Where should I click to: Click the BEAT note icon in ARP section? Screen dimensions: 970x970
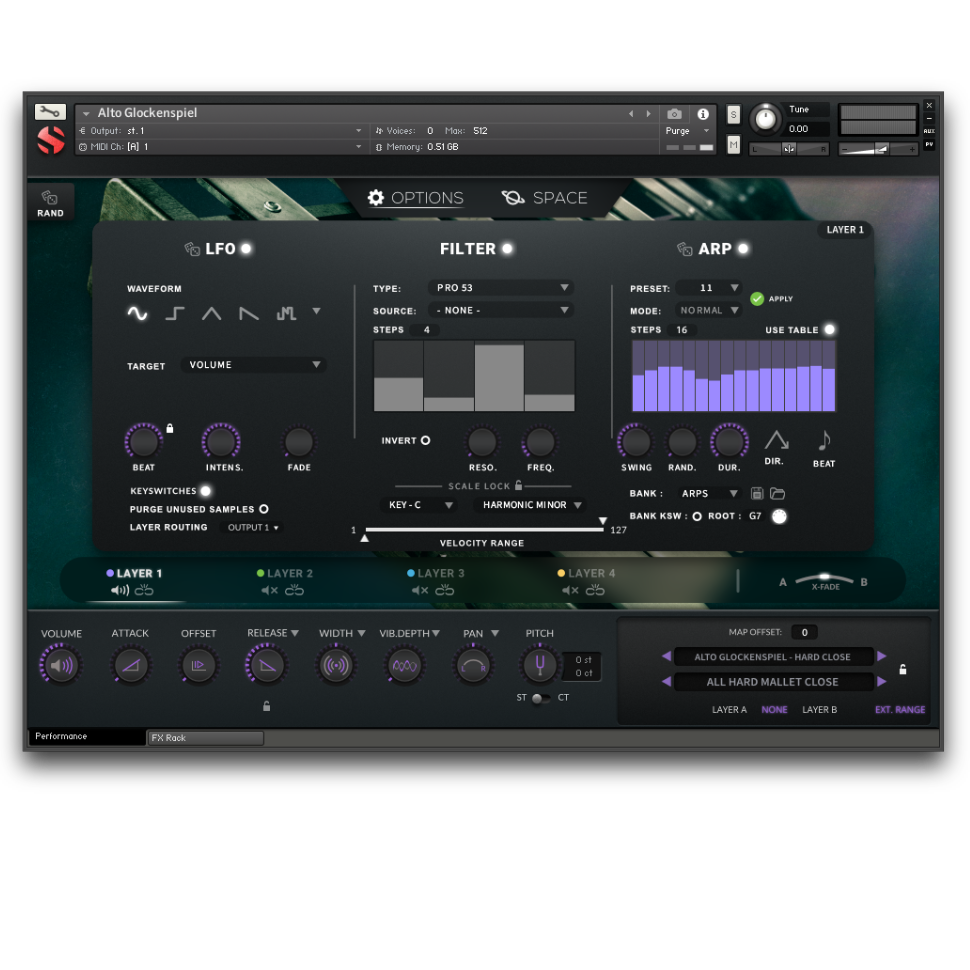pyautogui.click(x=823, y=440)
